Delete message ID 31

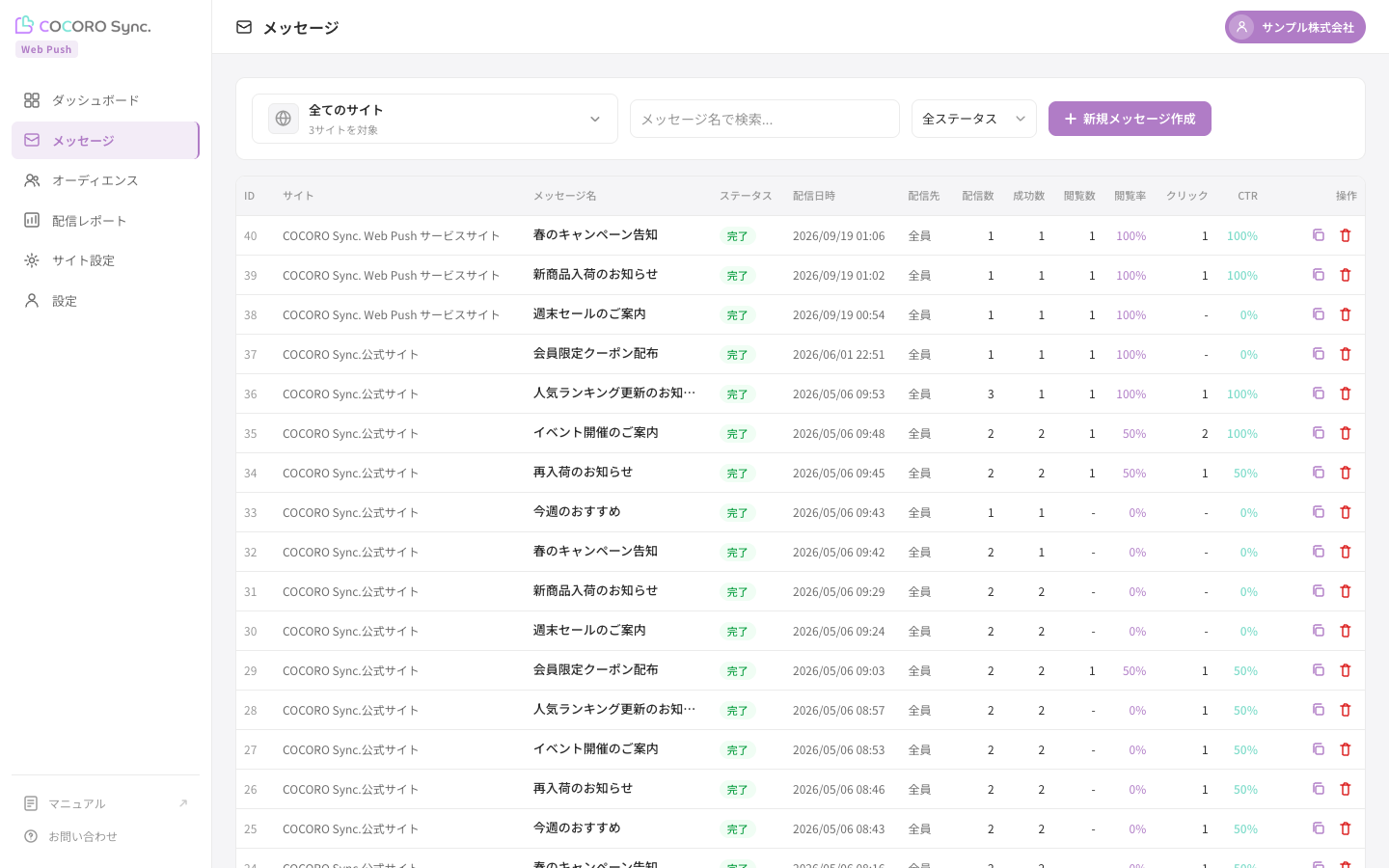1346,591
